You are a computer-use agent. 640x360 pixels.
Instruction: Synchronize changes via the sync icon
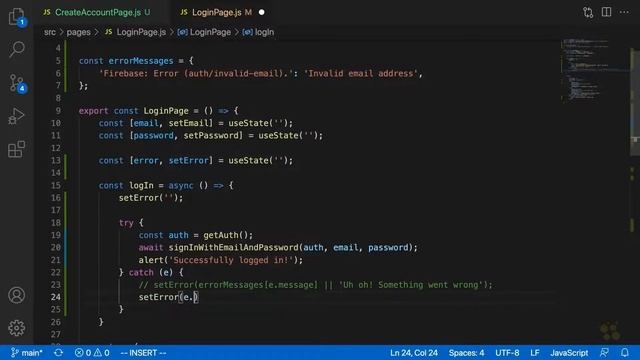(x=58, y=353)
